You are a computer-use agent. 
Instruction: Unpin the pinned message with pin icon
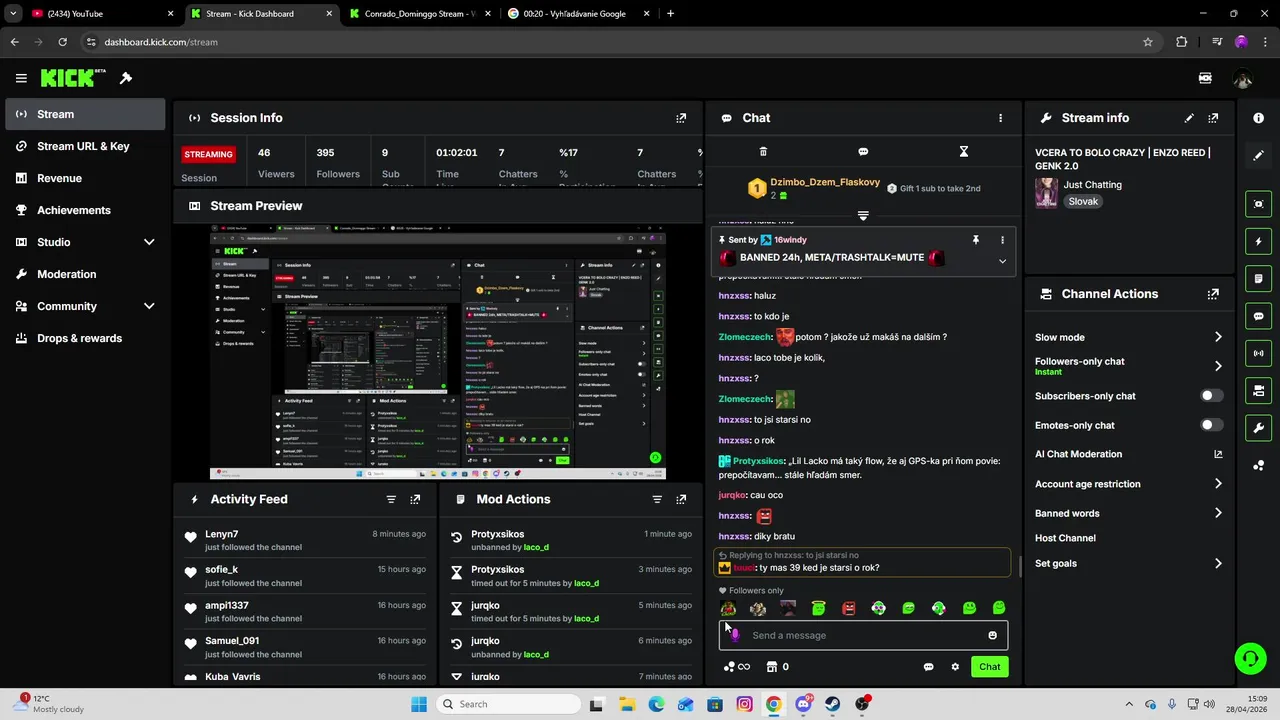975,240
